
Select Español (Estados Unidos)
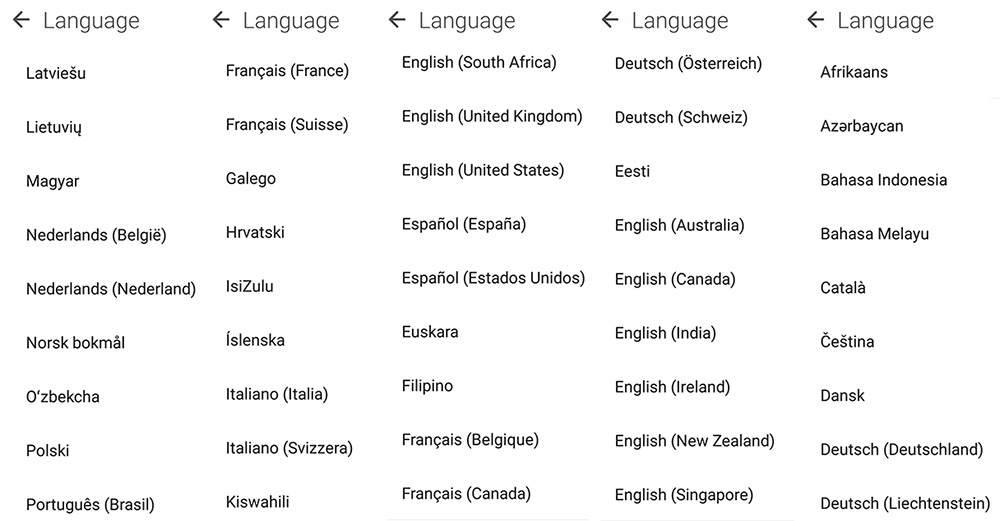[493, 278]
